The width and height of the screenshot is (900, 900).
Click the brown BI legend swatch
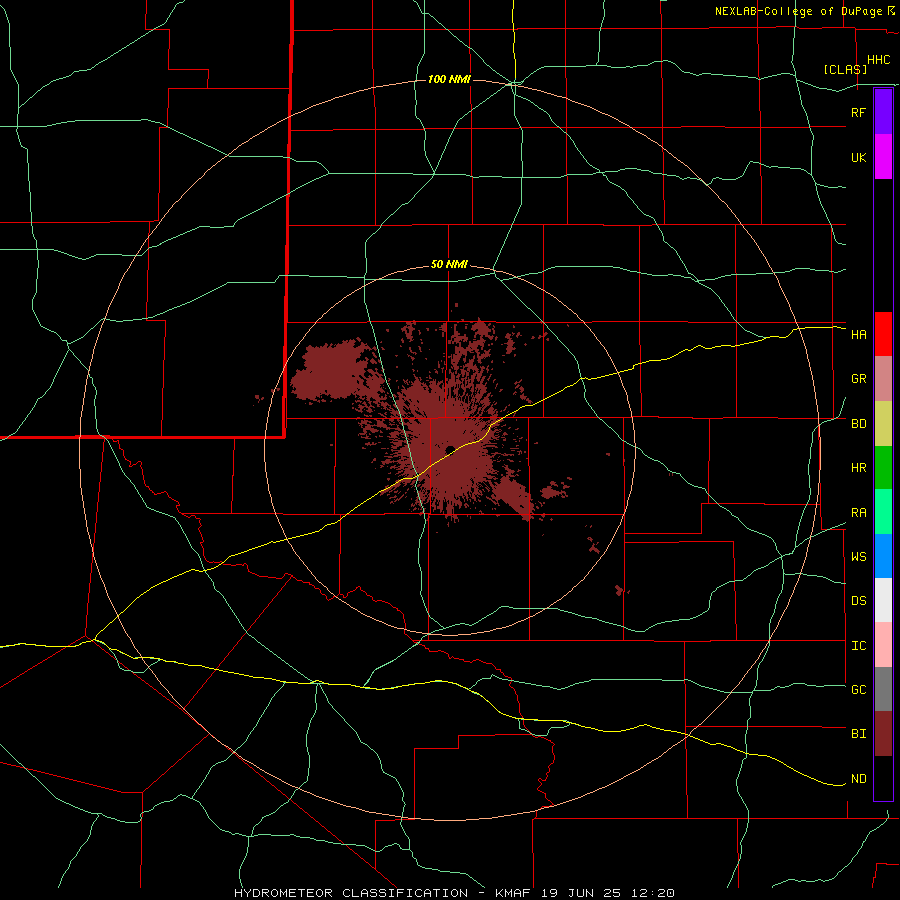tap(883, 734)
